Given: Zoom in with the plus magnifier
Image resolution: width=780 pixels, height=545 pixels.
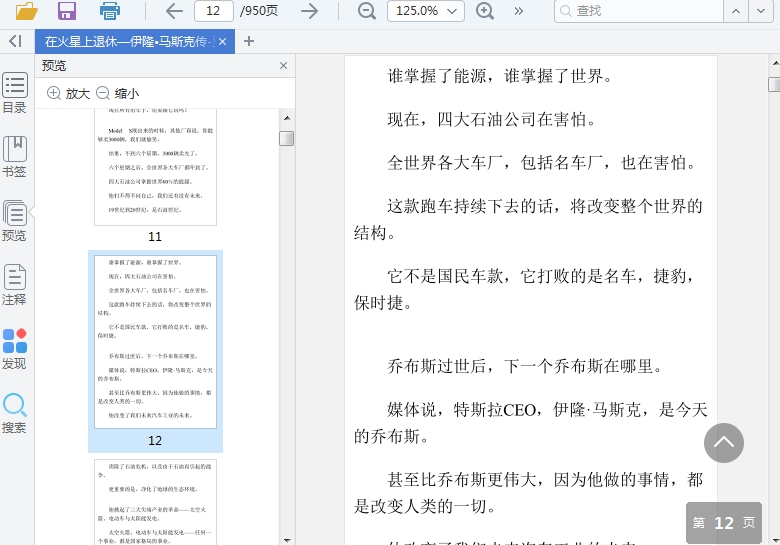Looking at the screenshot, I should point(485,11).
